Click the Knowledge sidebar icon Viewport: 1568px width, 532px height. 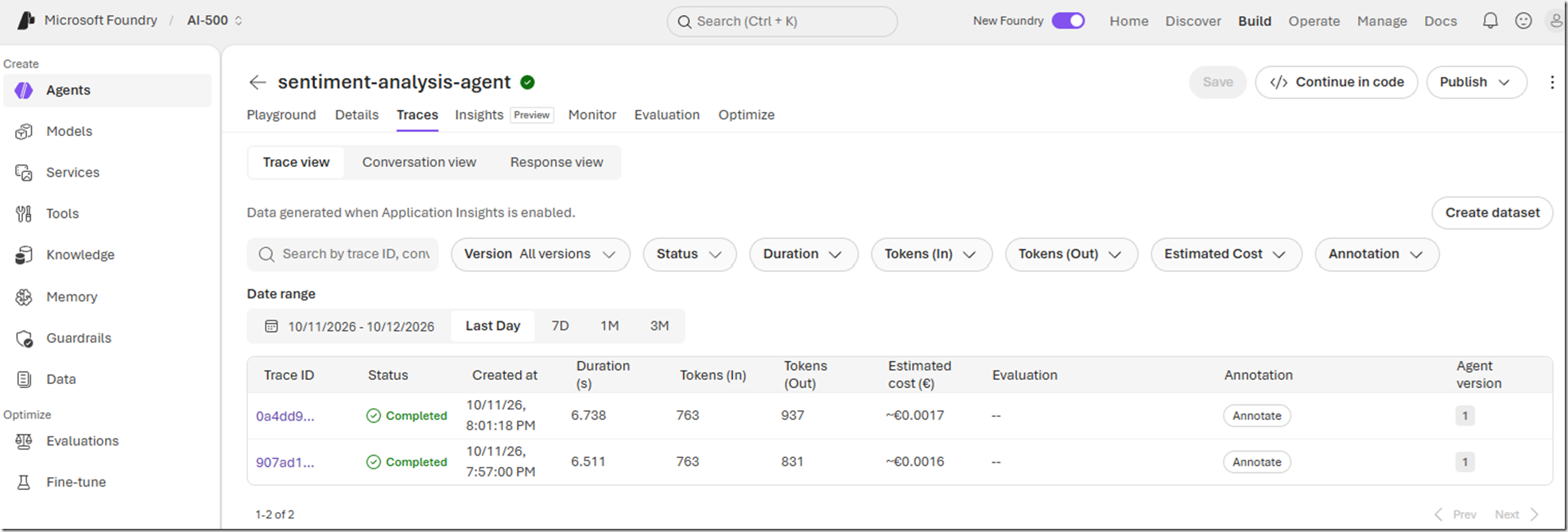(24, 255)
